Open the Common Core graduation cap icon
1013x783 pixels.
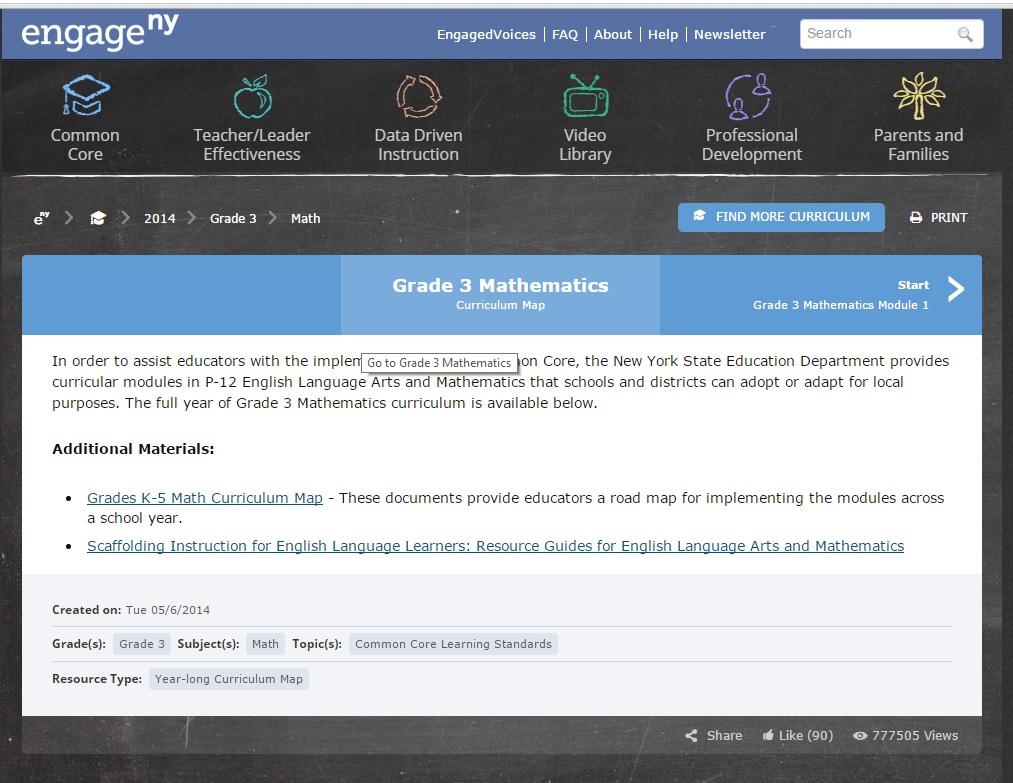[85, 96]
